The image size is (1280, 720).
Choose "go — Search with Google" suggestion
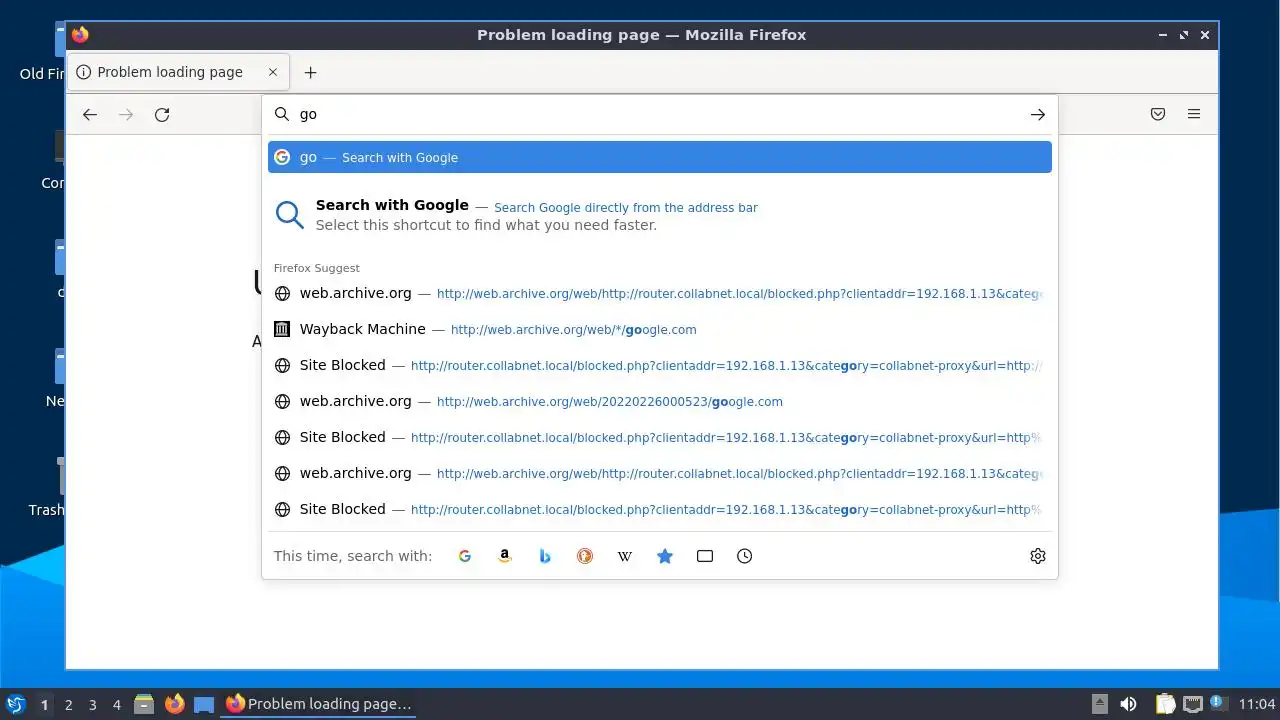pos(660,157)
